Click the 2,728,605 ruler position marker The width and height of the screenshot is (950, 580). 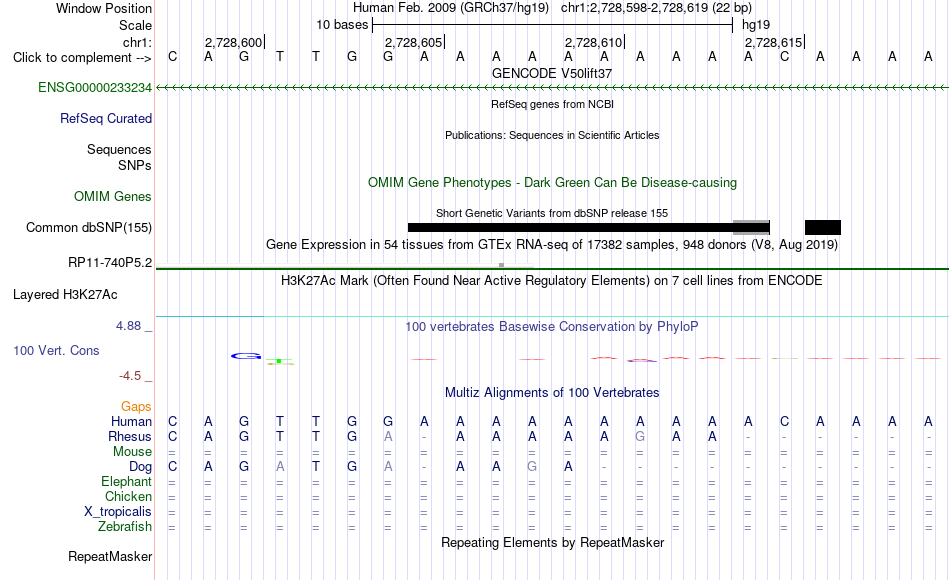pos(414,42)
